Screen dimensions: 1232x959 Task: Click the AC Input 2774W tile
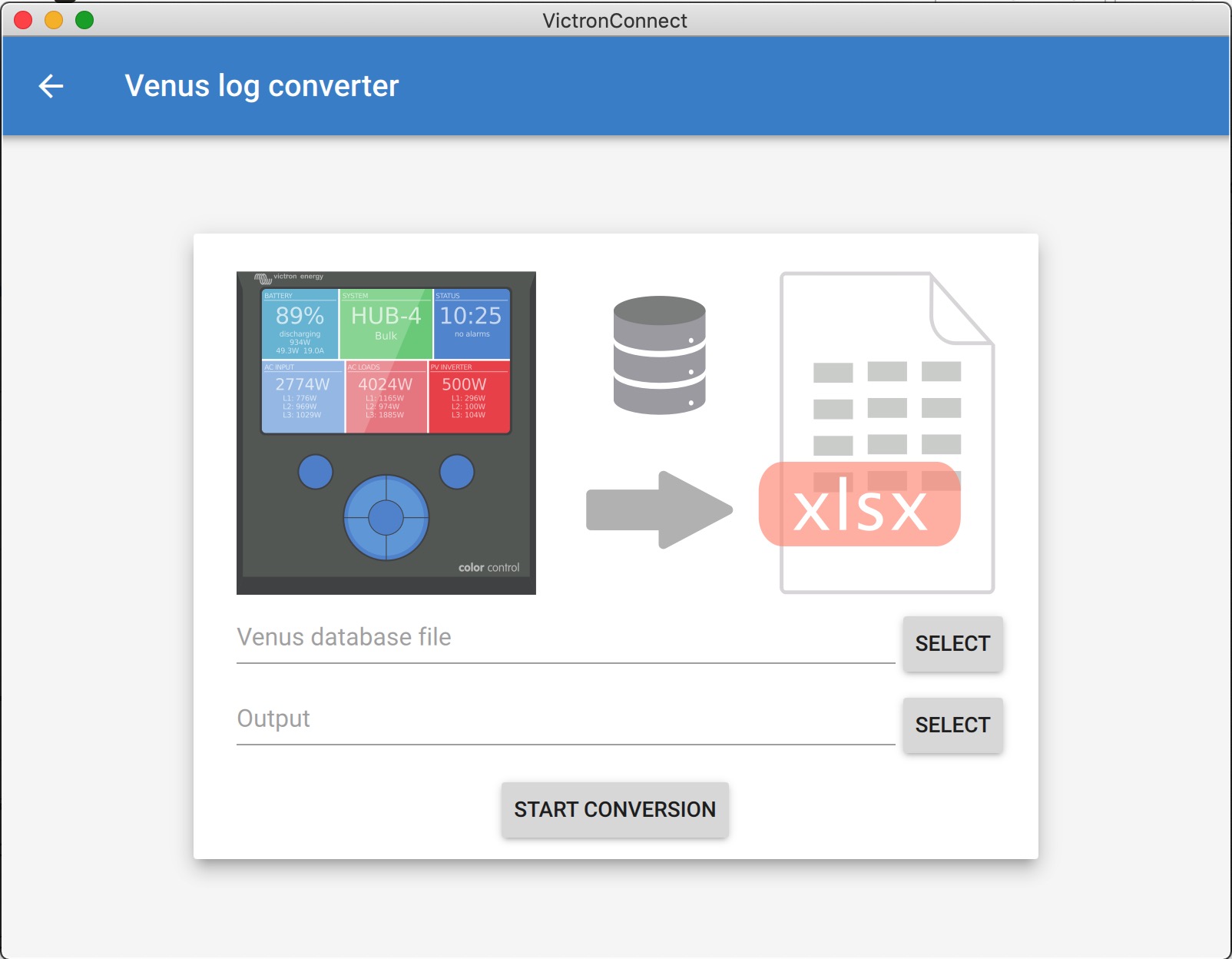point(303,397)
